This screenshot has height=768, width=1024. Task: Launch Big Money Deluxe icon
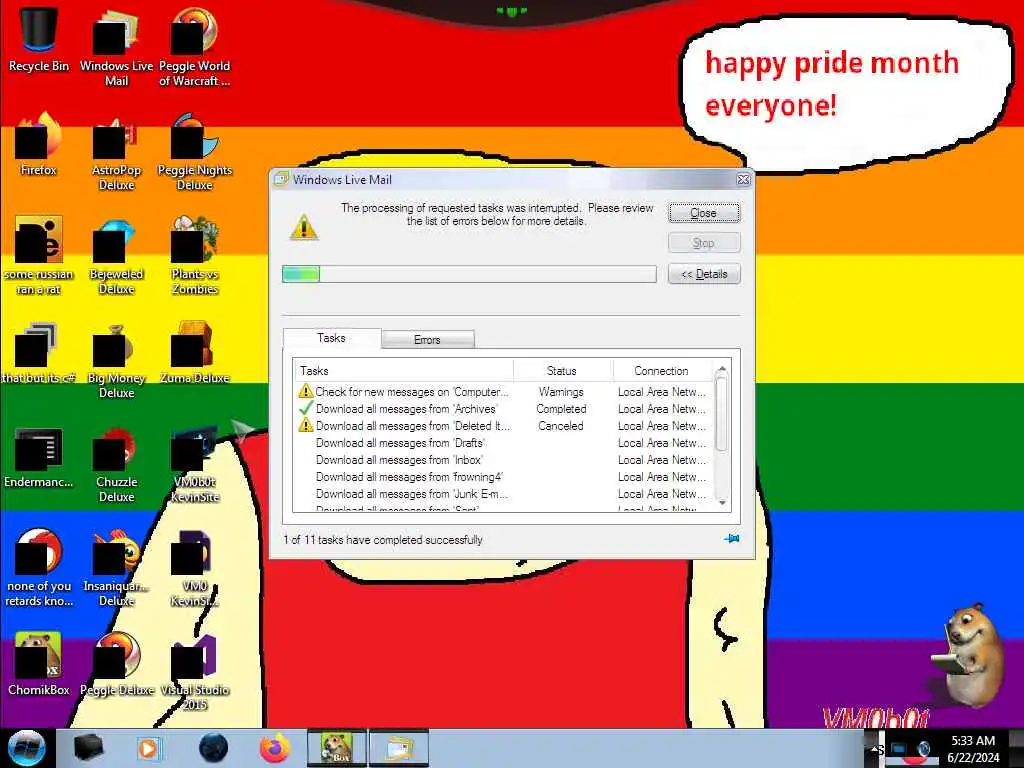[116, 360]
